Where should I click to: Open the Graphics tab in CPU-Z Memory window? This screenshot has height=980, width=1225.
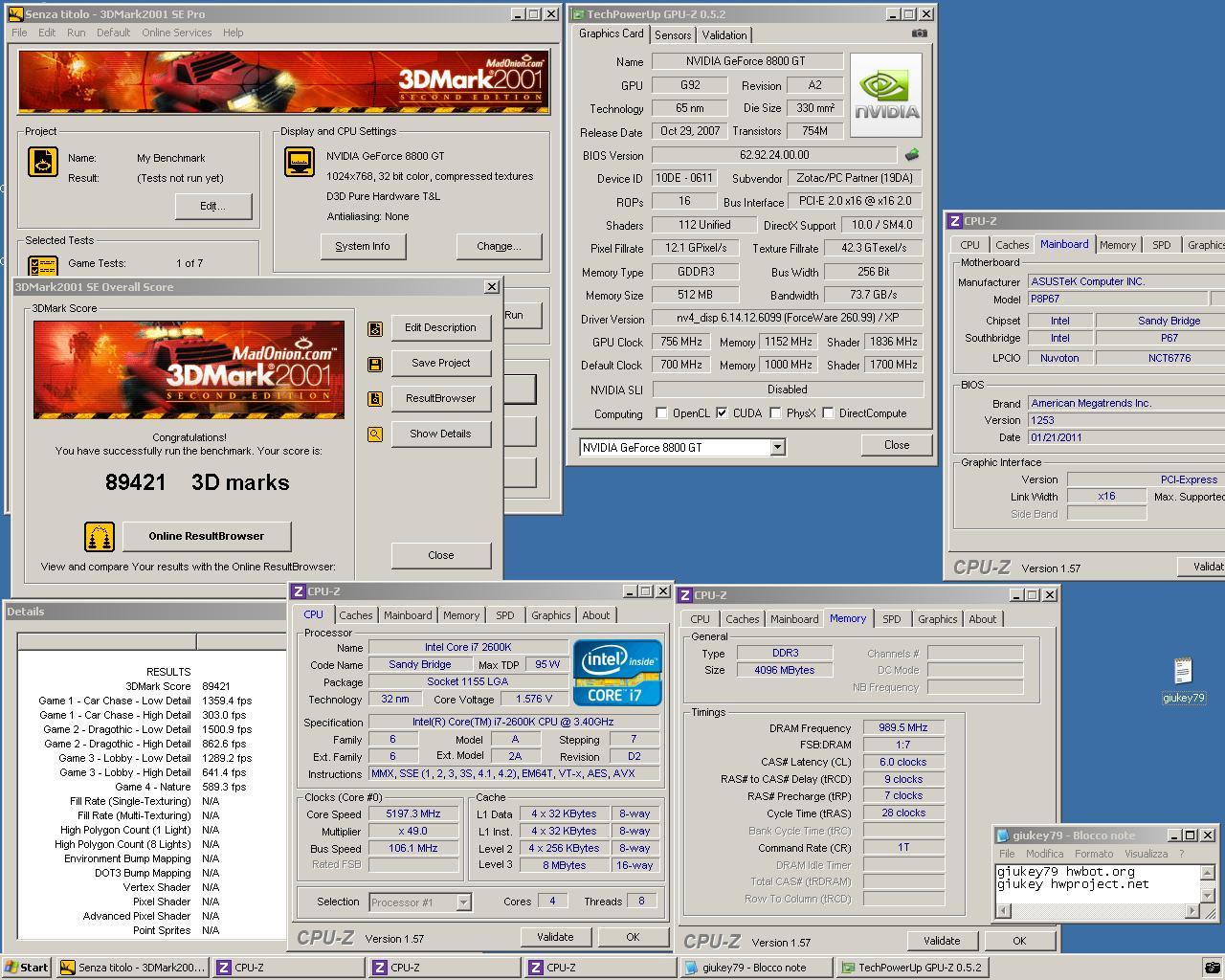[937, 619]
